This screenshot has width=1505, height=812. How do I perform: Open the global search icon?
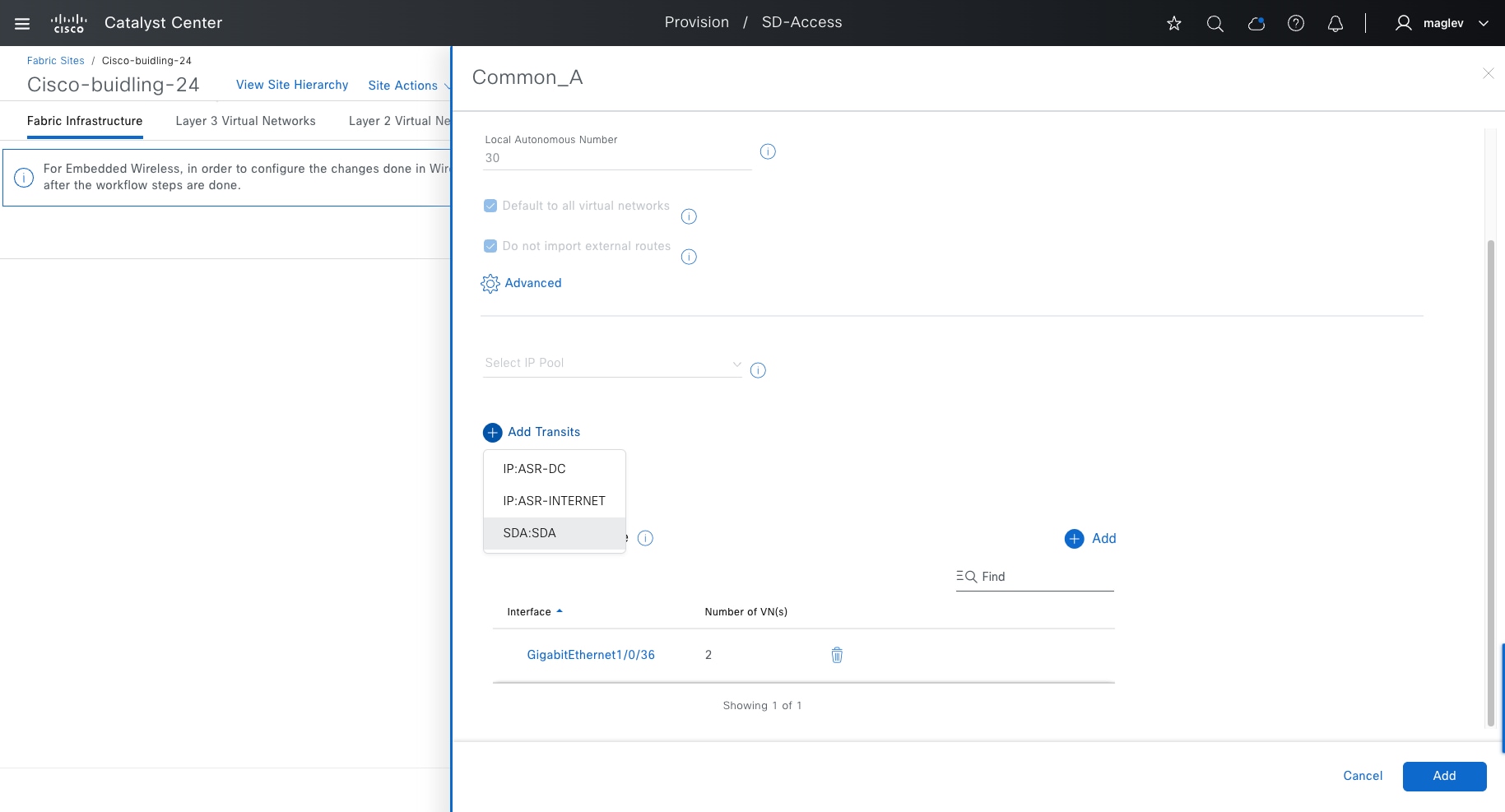pyautogui.click(x=1215, y=23)
